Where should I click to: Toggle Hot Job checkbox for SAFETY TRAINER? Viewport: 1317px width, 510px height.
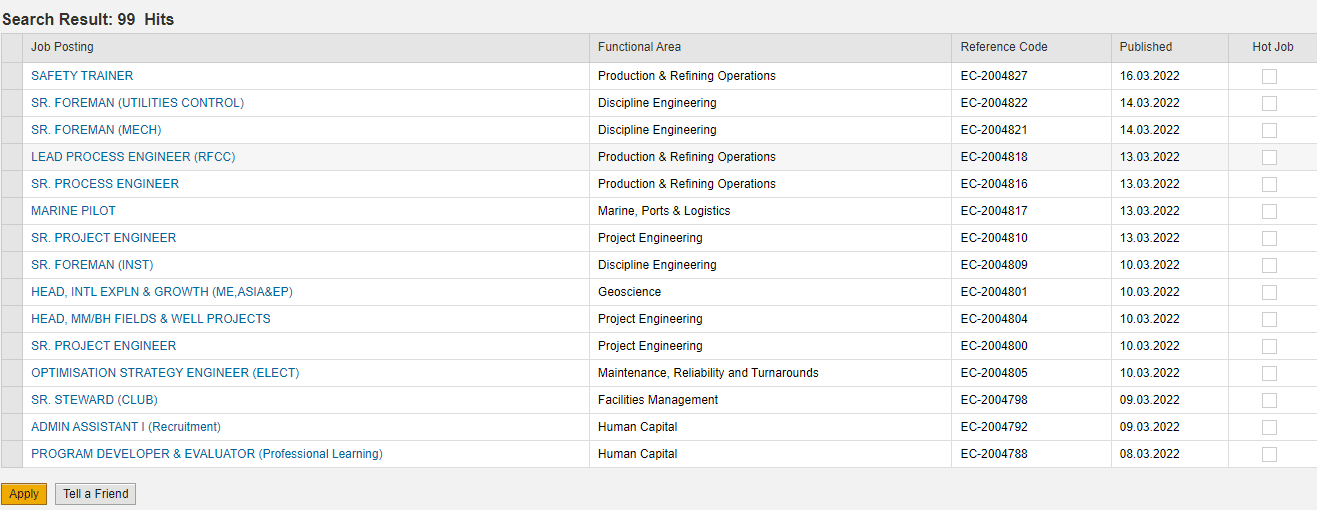click(1269, 76)
